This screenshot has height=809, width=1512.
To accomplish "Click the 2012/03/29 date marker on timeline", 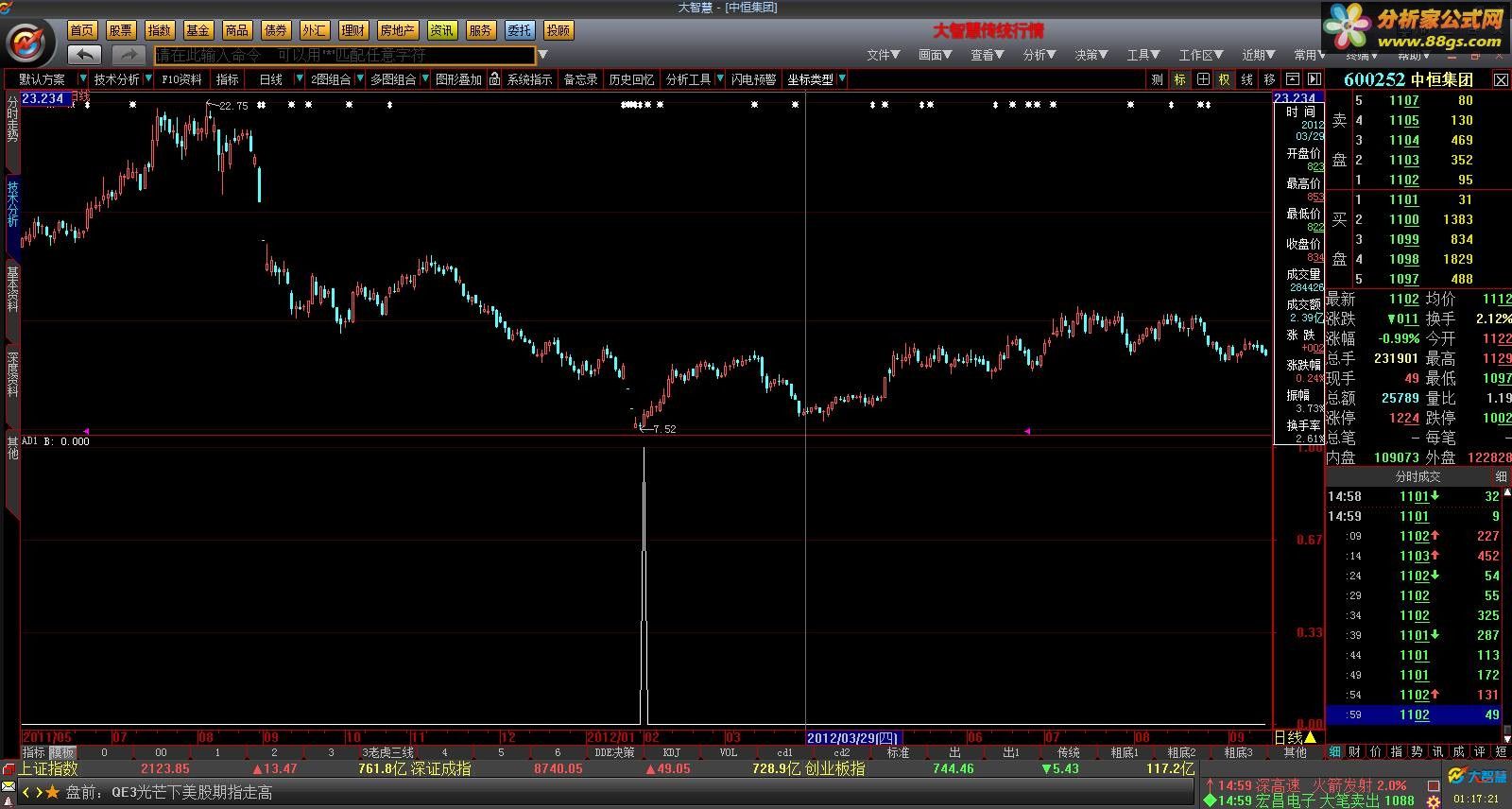I will click(x=853, y=737).
